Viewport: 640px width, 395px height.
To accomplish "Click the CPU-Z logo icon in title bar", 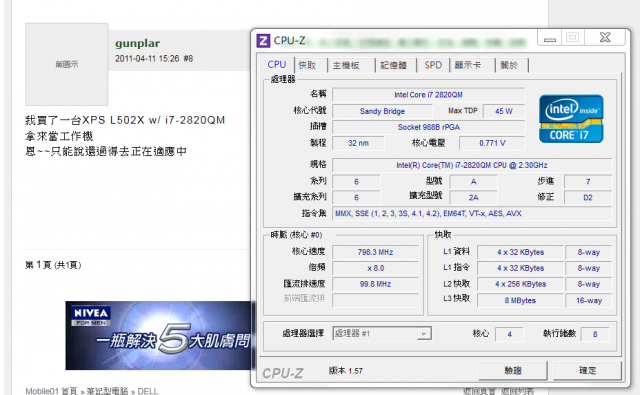I will pyautogui.click(x=263, y=41).
